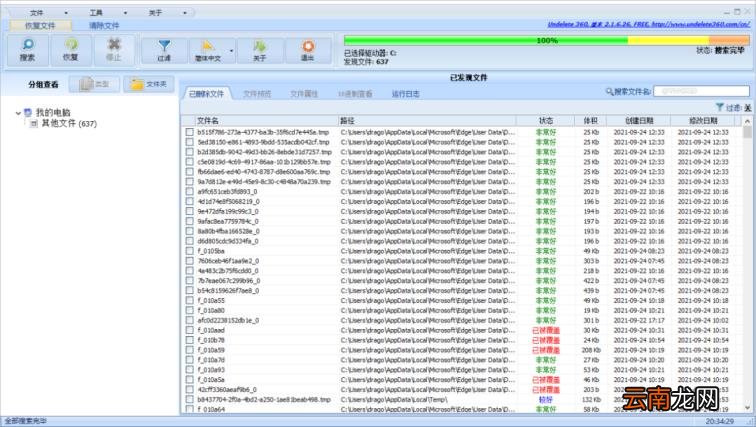The image size is (756, 427).
Task: Group files by 类型 (type) button
Action: point(94,84)
